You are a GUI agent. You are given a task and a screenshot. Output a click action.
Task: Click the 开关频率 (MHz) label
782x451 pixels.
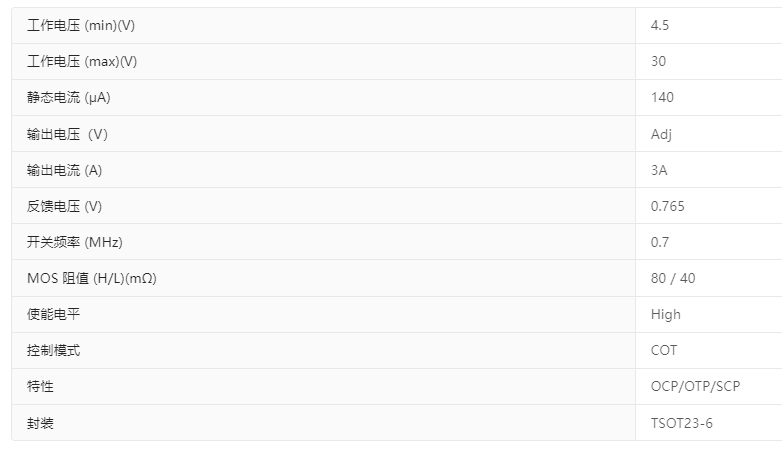pos(75,242)
